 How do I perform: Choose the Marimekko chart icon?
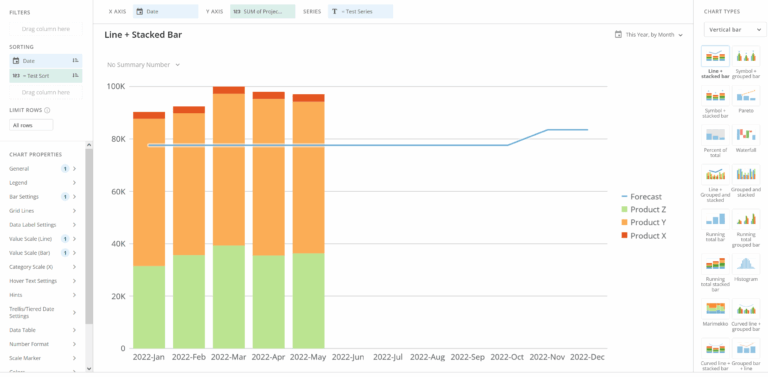coord(715,309)
